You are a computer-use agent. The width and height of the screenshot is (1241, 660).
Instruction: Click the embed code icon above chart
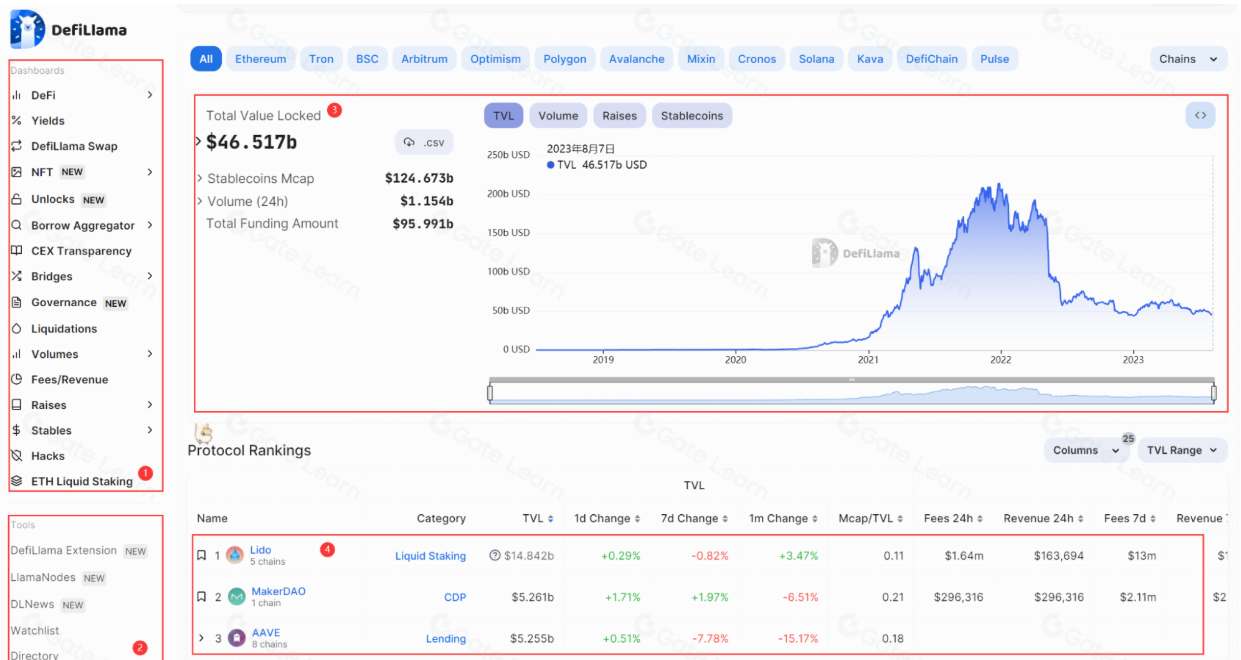[x=1200, y=116]
